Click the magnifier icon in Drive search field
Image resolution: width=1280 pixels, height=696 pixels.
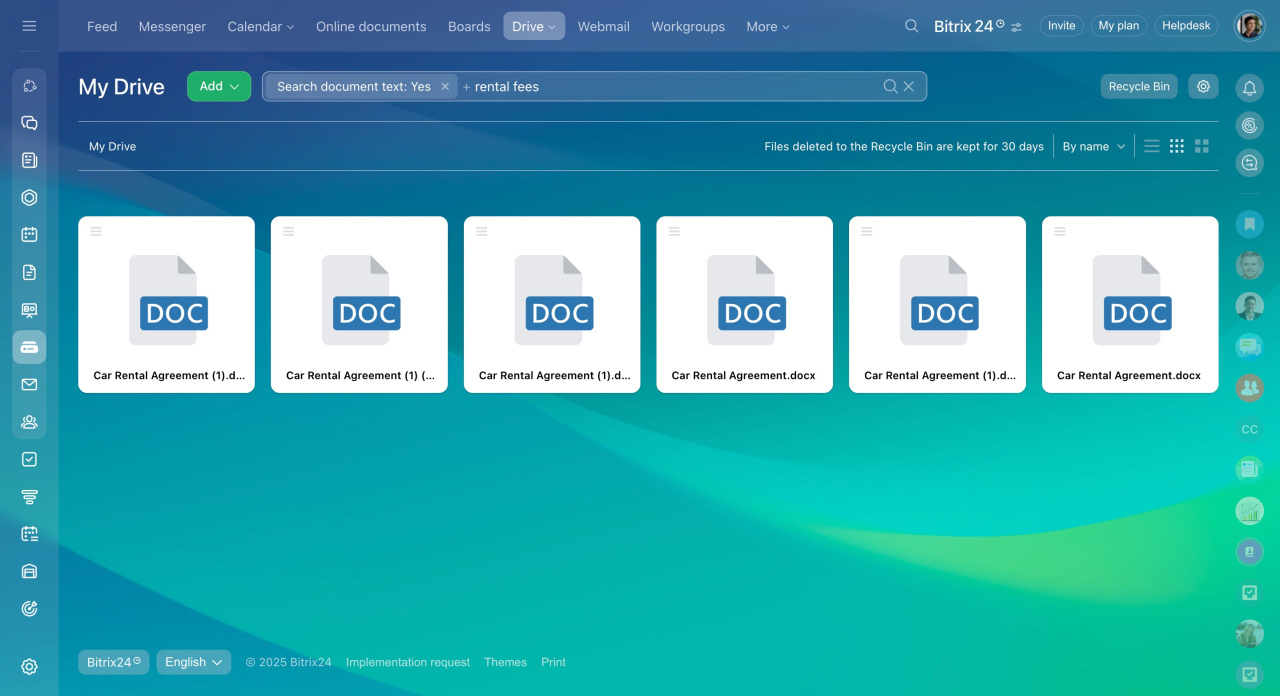tap(890, 87)
